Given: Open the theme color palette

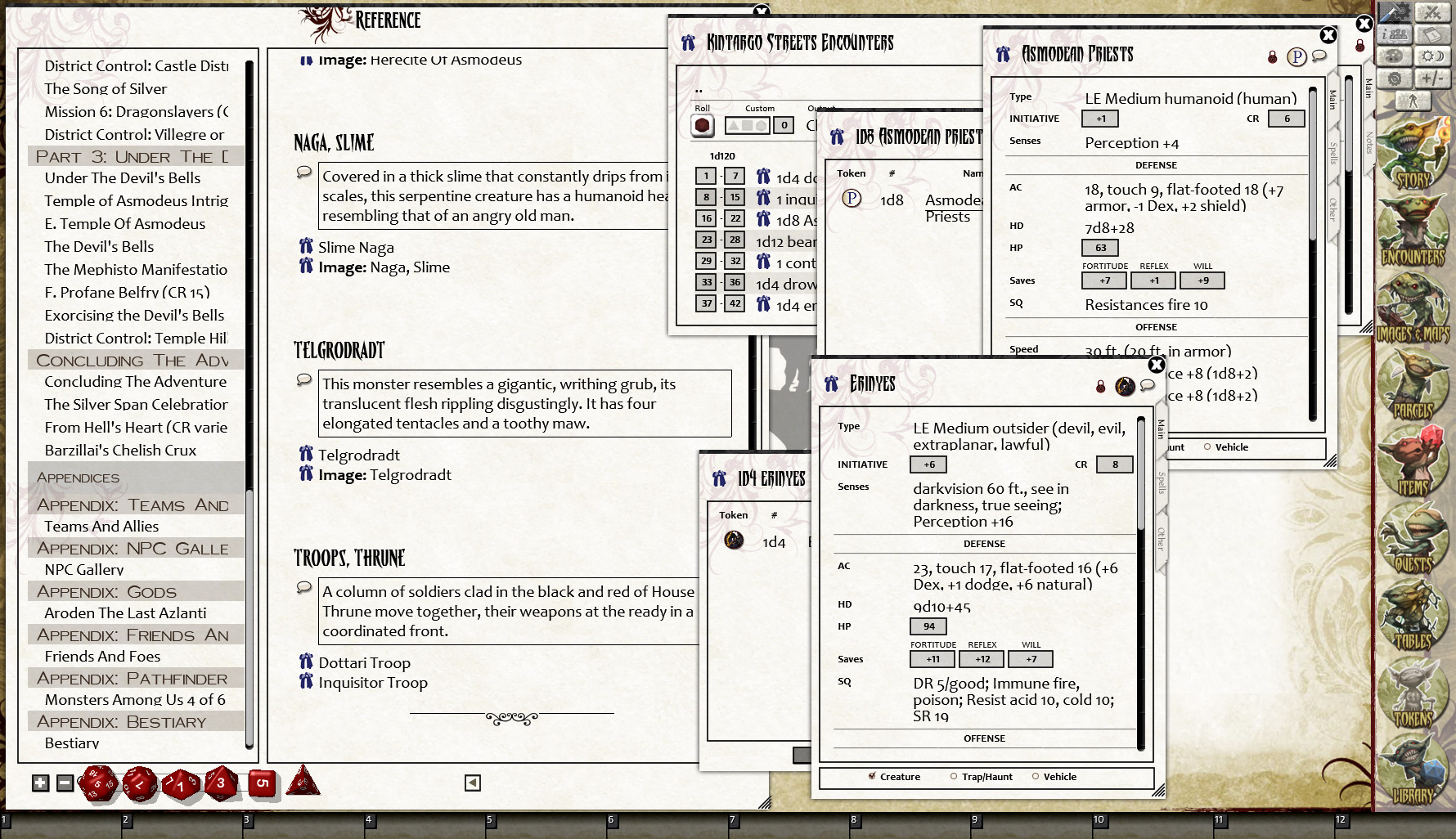Looking at the screenshot, I should point(1394,56).
